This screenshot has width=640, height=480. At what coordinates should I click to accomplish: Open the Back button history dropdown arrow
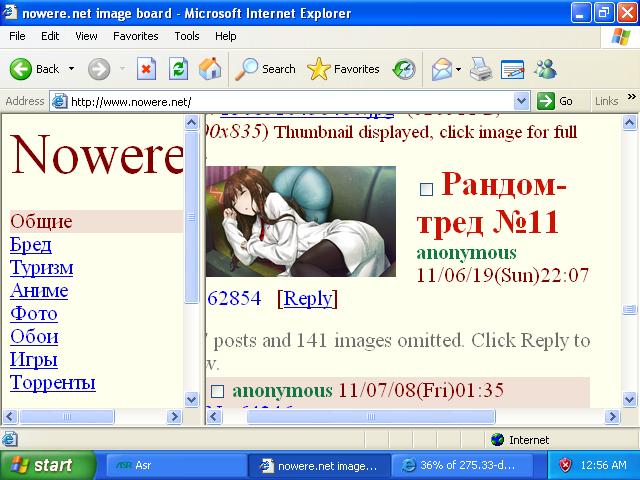point(71,69)
